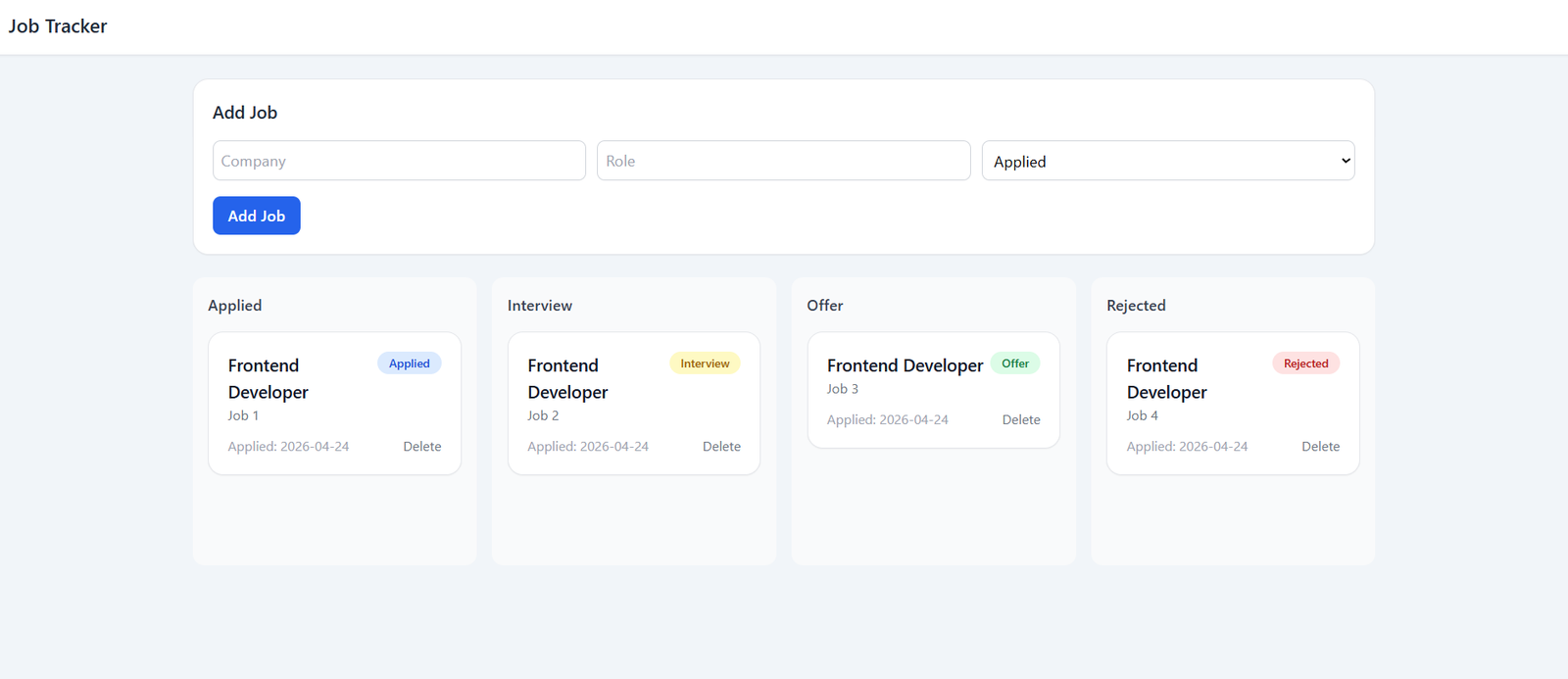Select the Rejected column heading
This screenshot has height=679, width=1568.
click(x=1136, y=306)
